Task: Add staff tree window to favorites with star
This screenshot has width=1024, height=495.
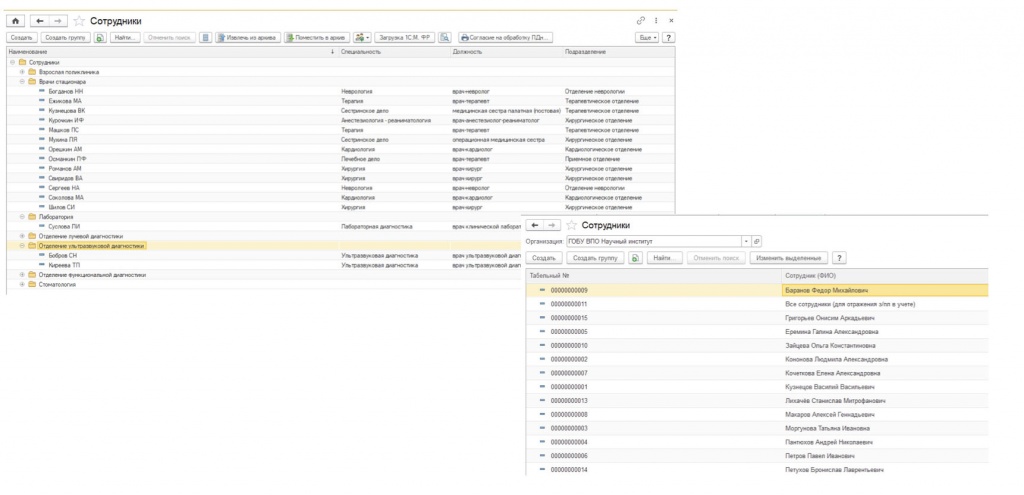Action: (x=79, y=21)
